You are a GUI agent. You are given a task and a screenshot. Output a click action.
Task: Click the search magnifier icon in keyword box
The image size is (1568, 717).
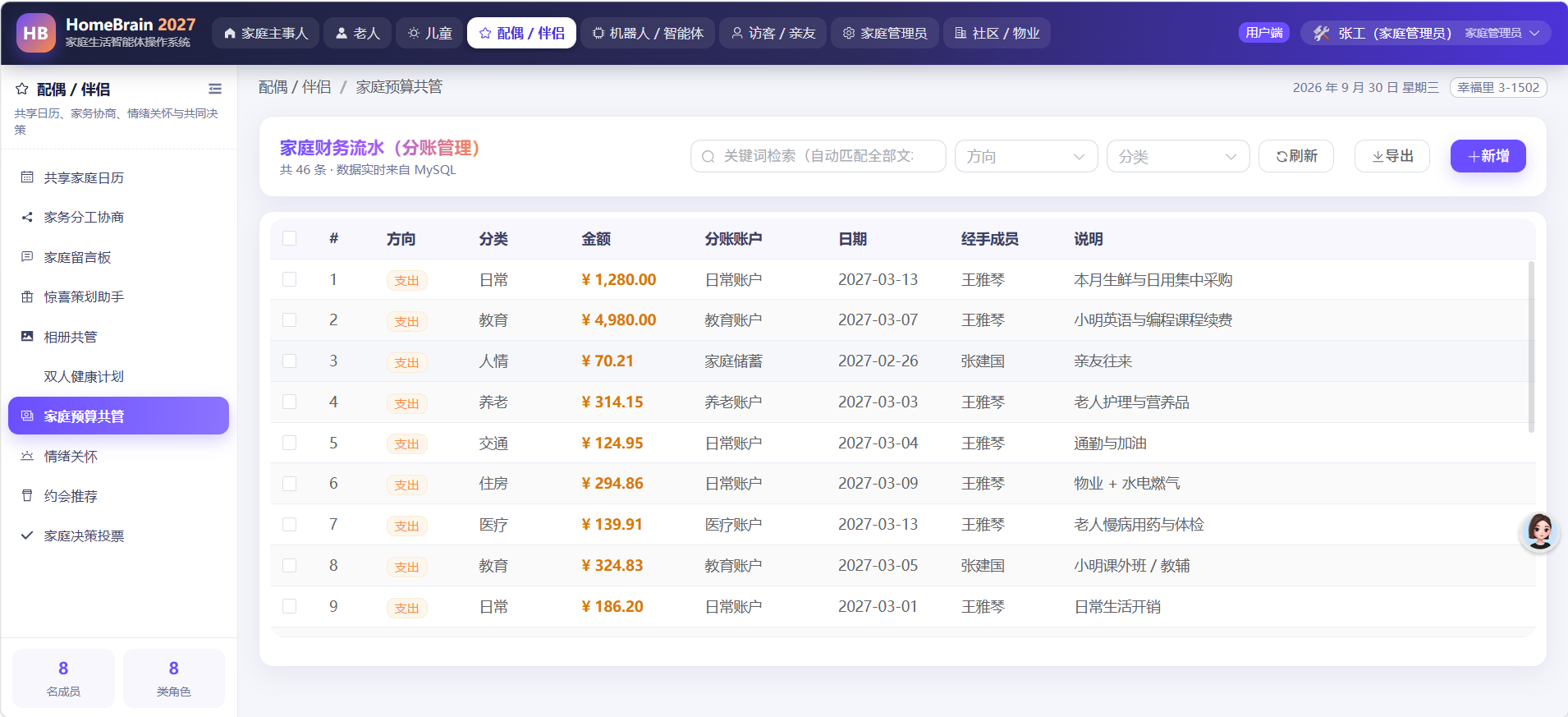tap(708, 156)
